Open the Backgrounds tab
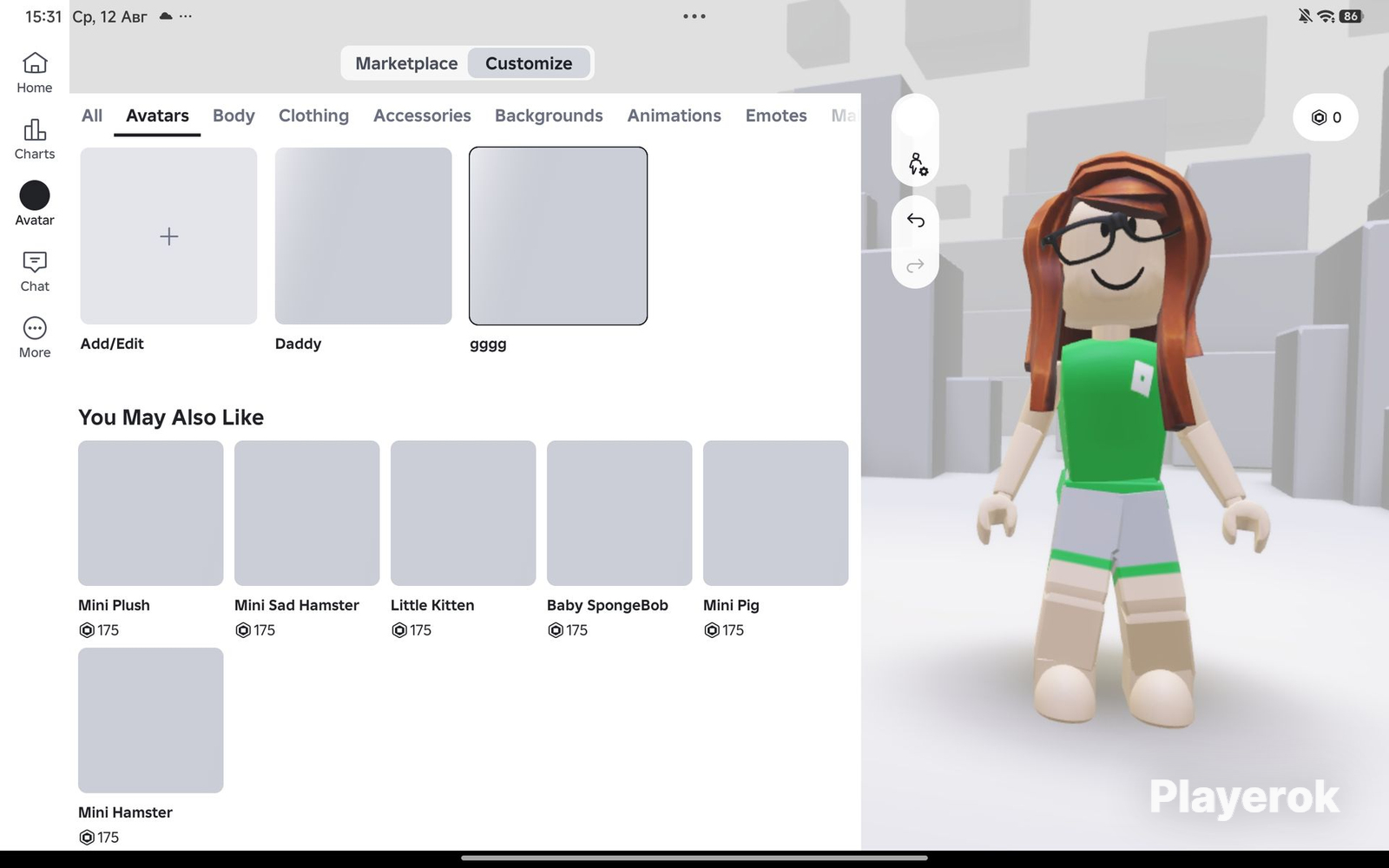The height and width of the screenshot is (868, 1389). pos(549,115)
